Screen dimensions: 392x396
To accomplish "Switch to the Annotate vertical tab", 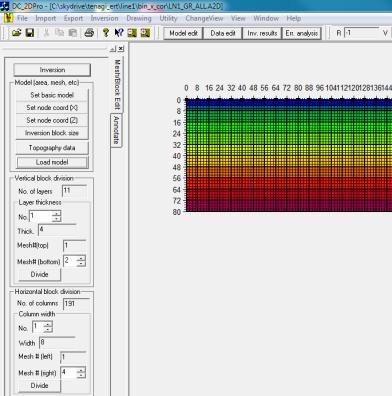I will click(116, 130).
